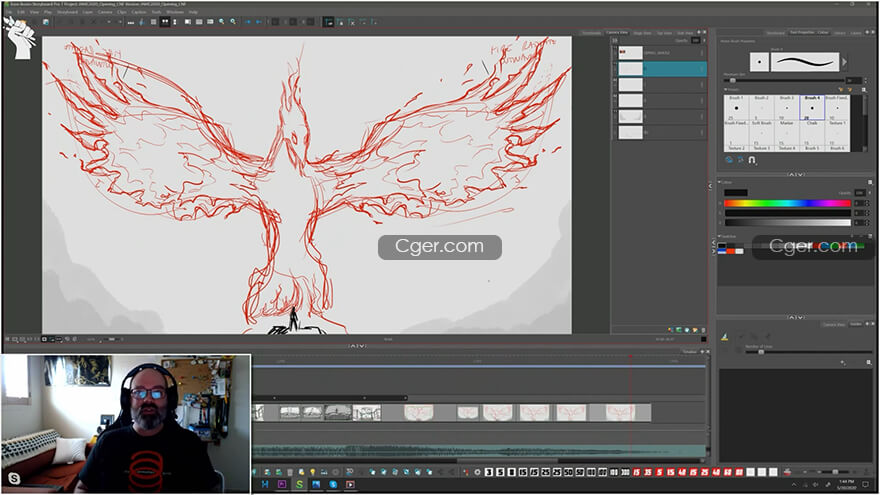This screenshot has width=880, height=495.
Task: Toggle the light bulb icon in bottom toolbar
Action: click(313, 472)
